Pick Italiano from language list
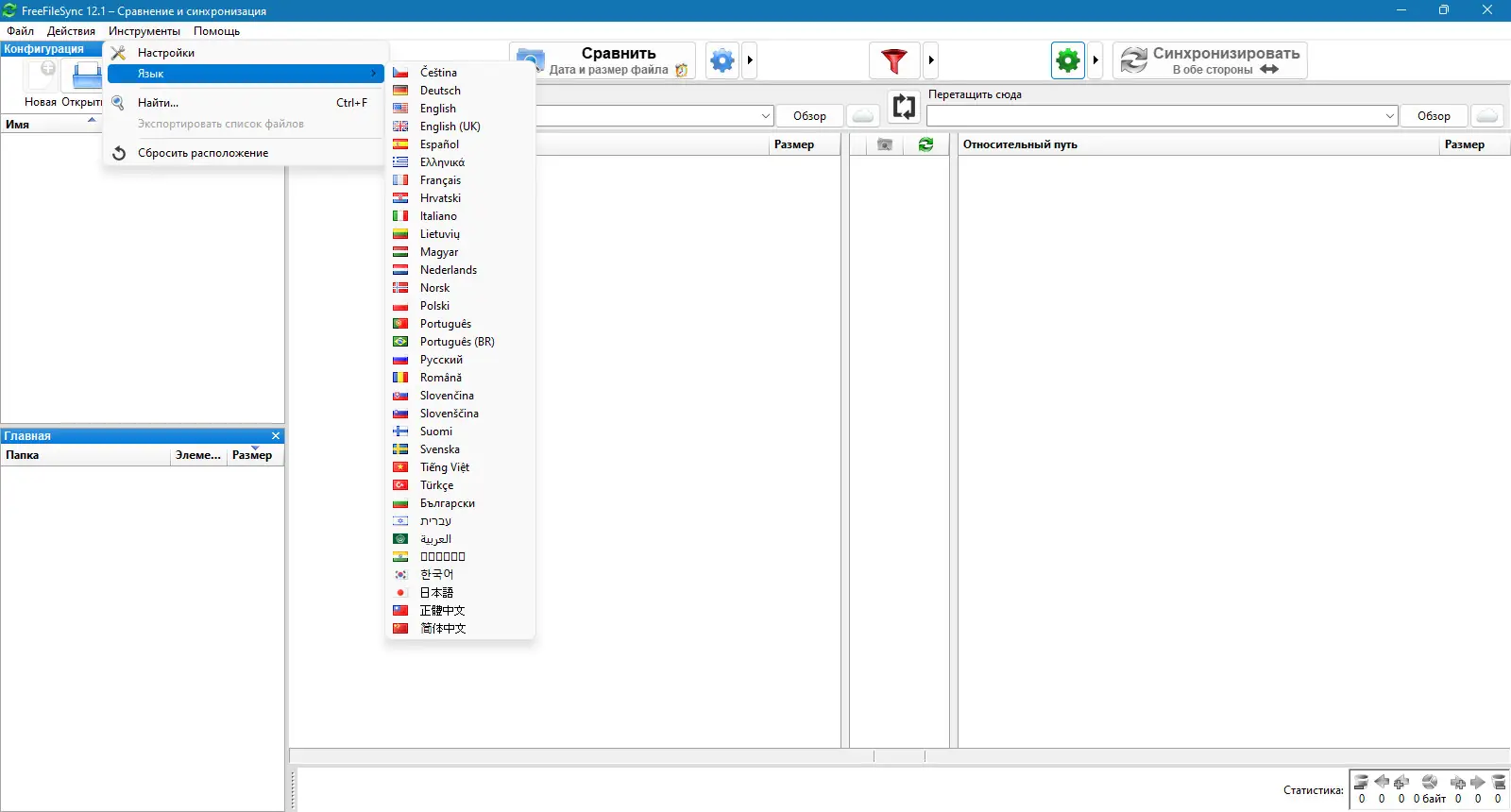 tap(460, 216)
